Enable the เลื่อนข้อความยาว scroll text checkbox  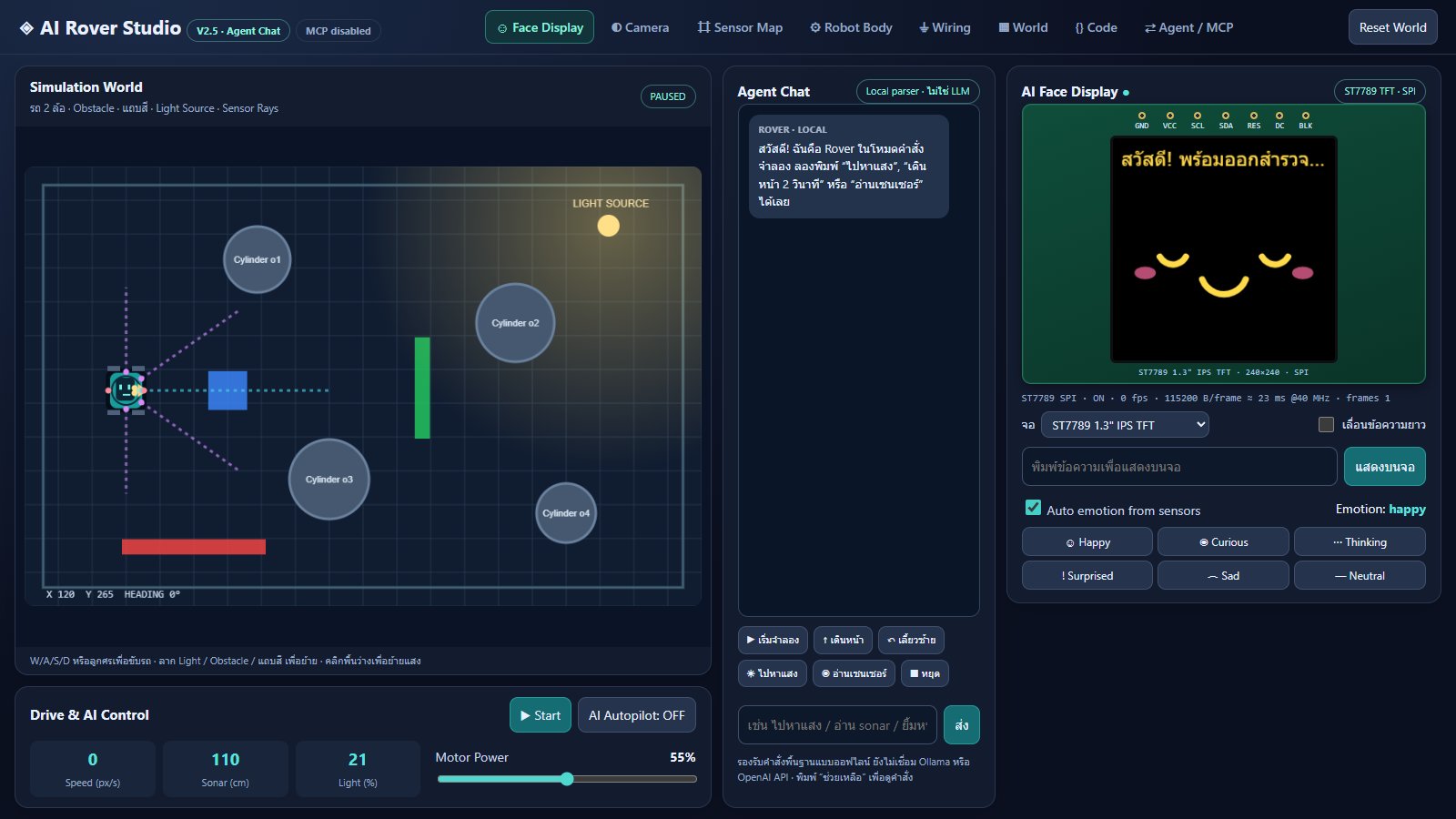(1326, 425)
